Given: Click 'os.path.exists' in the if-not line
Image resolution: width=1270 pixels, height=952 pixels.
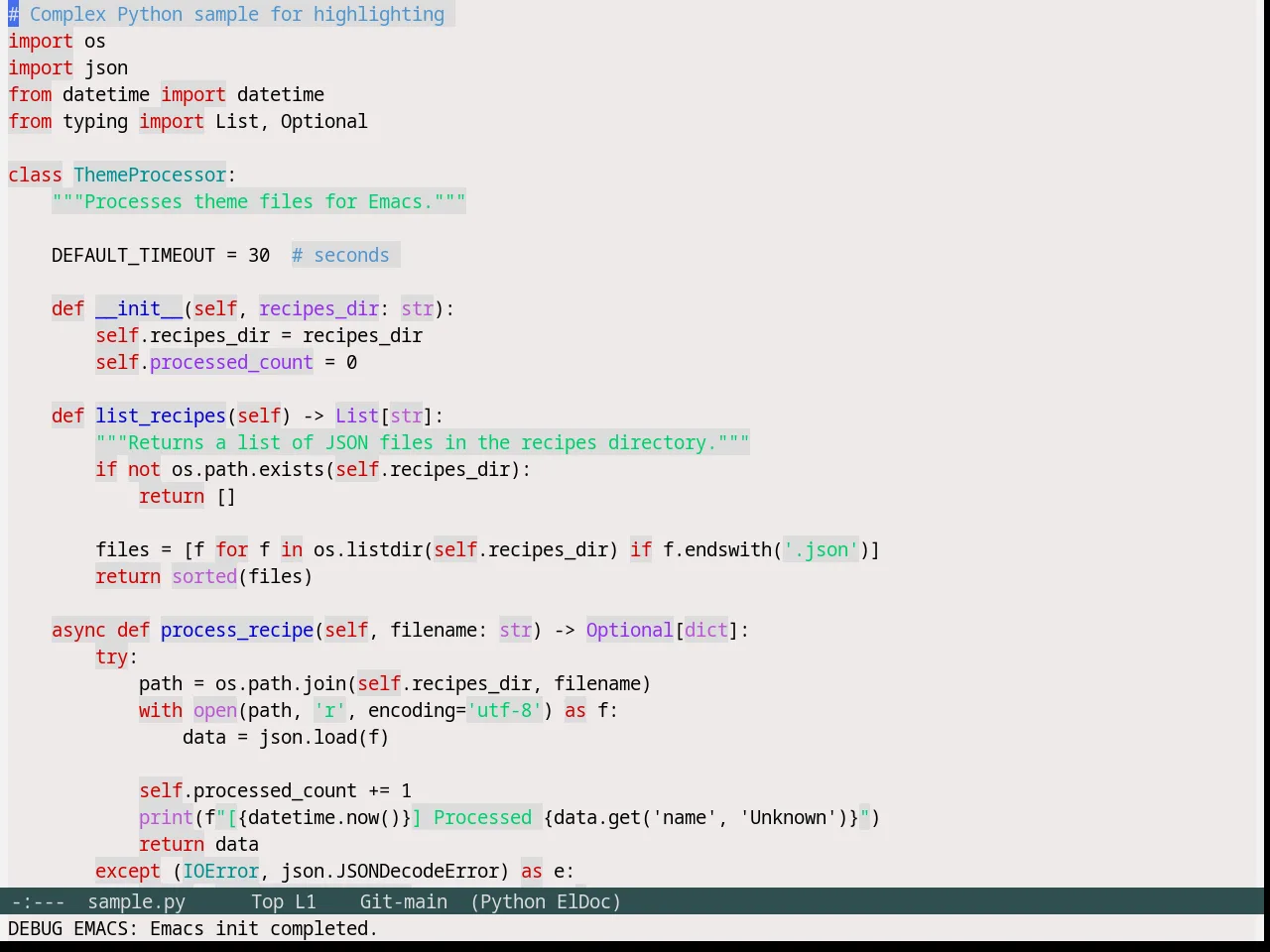Looking at the screenshot, I should (248, 469).
